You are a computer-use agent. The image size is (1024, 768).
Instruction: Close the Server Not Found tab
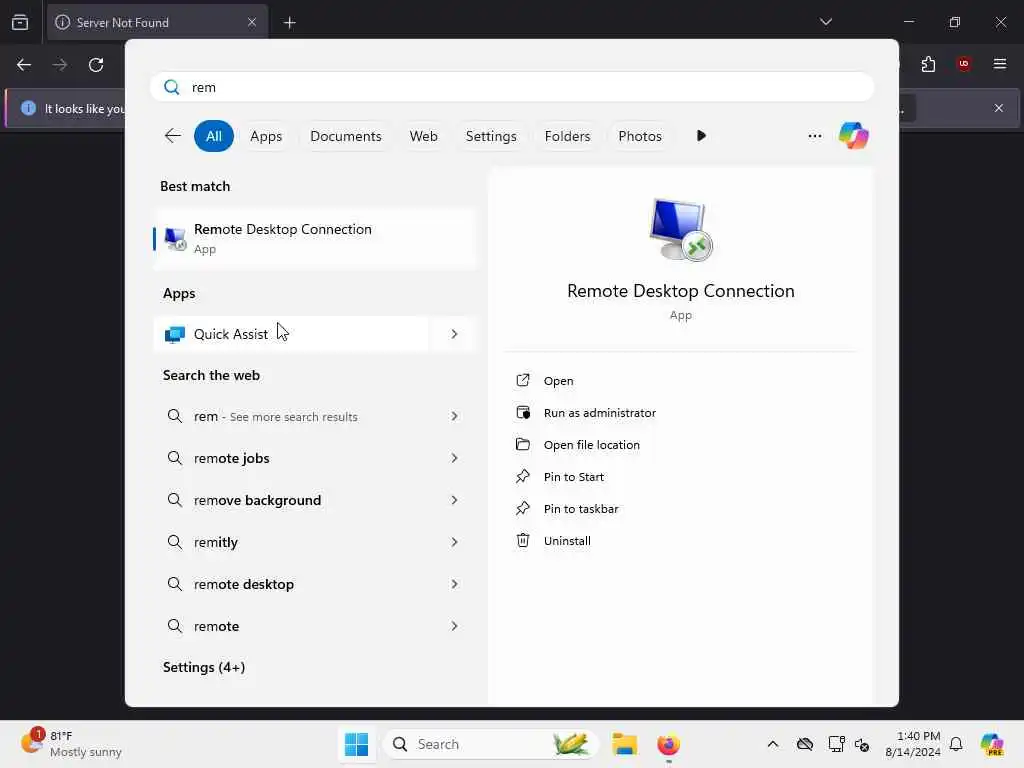click(252, 22)
